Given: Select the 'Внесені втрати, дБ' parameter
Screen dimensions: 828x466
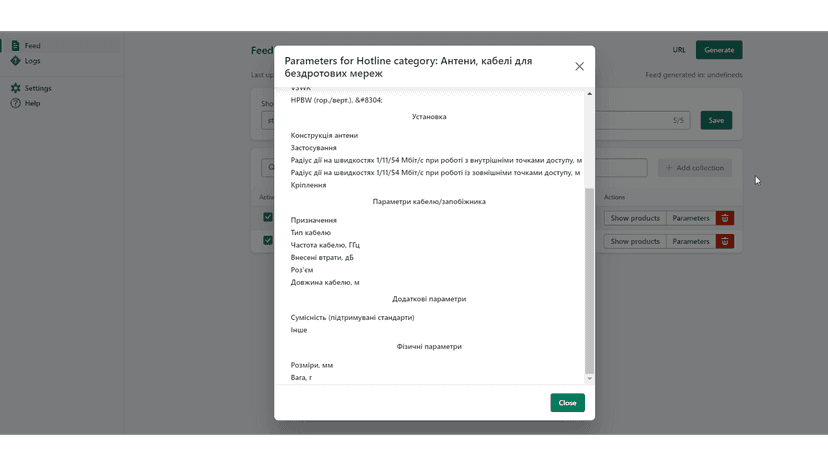Looking at the screenshot, I should (322, 257).
